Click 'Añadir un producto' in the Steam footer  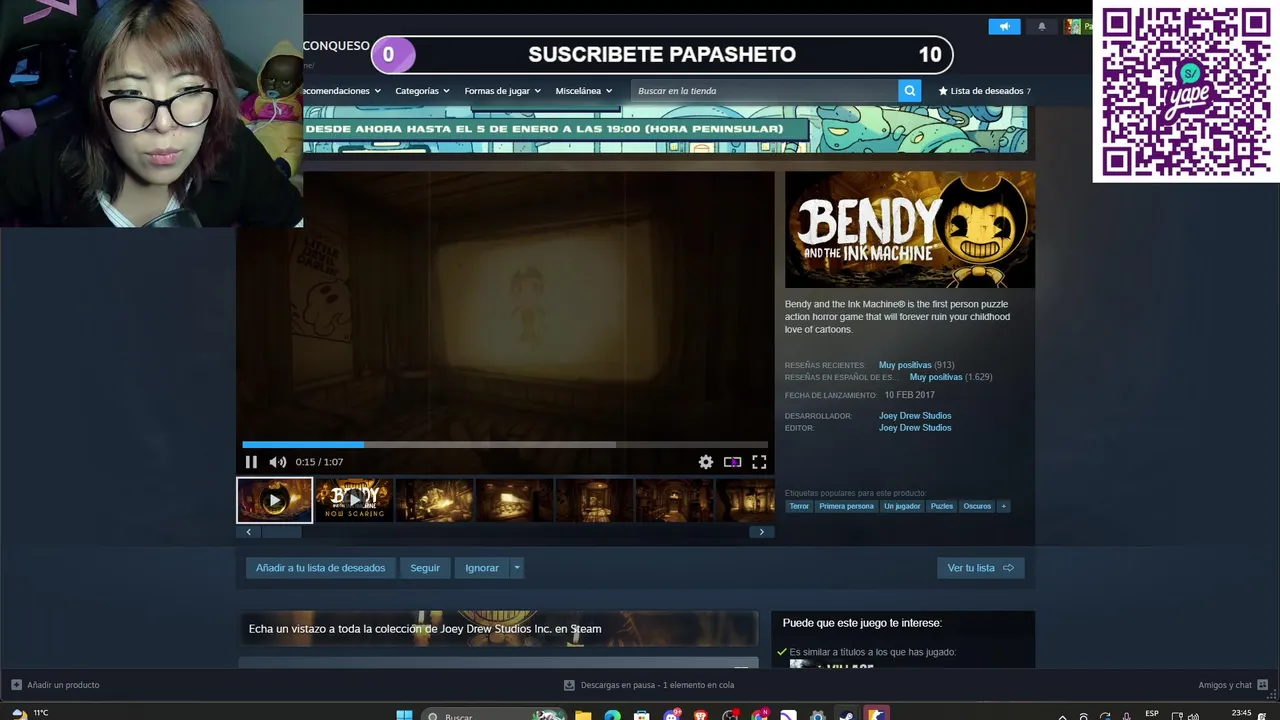click(x=55, y=685)
